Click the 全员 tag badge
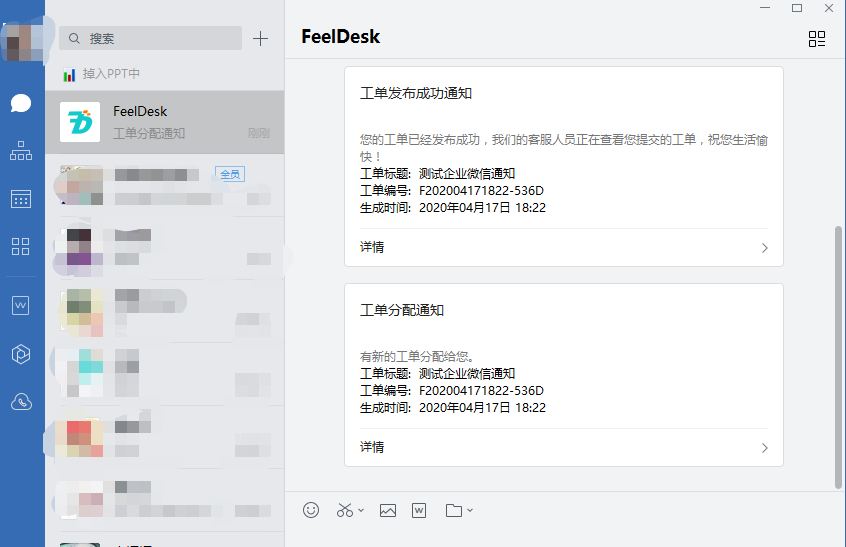846x547 pixels. 230,174
